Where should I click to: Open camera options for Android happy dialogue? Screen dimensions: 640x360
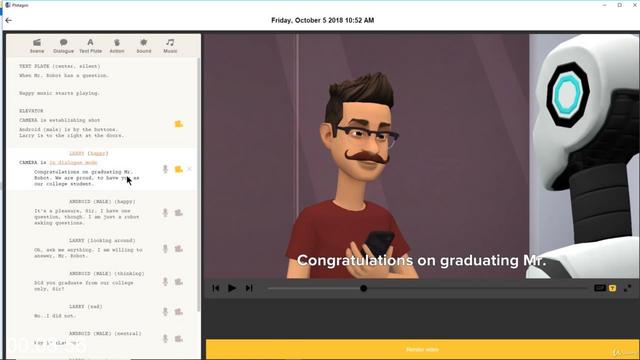[179, 213]
